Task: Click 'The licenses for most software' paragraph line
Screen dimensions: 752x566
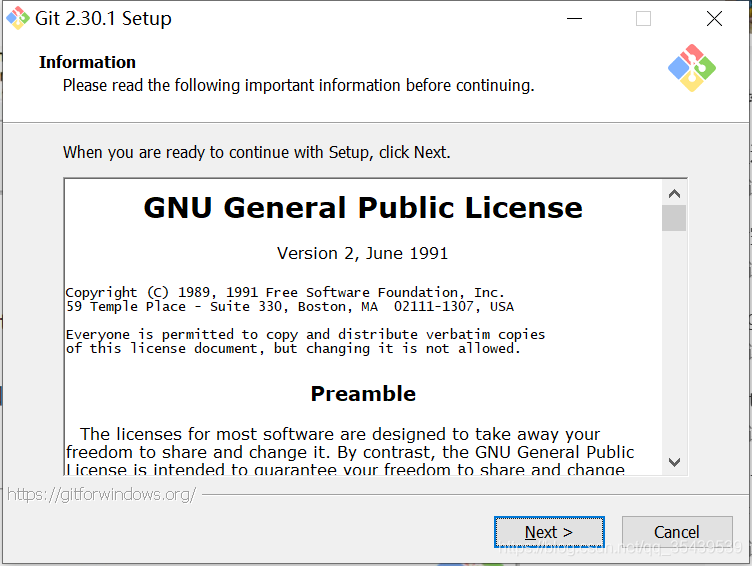Action: pyautogui.click(x=340, y=434)
